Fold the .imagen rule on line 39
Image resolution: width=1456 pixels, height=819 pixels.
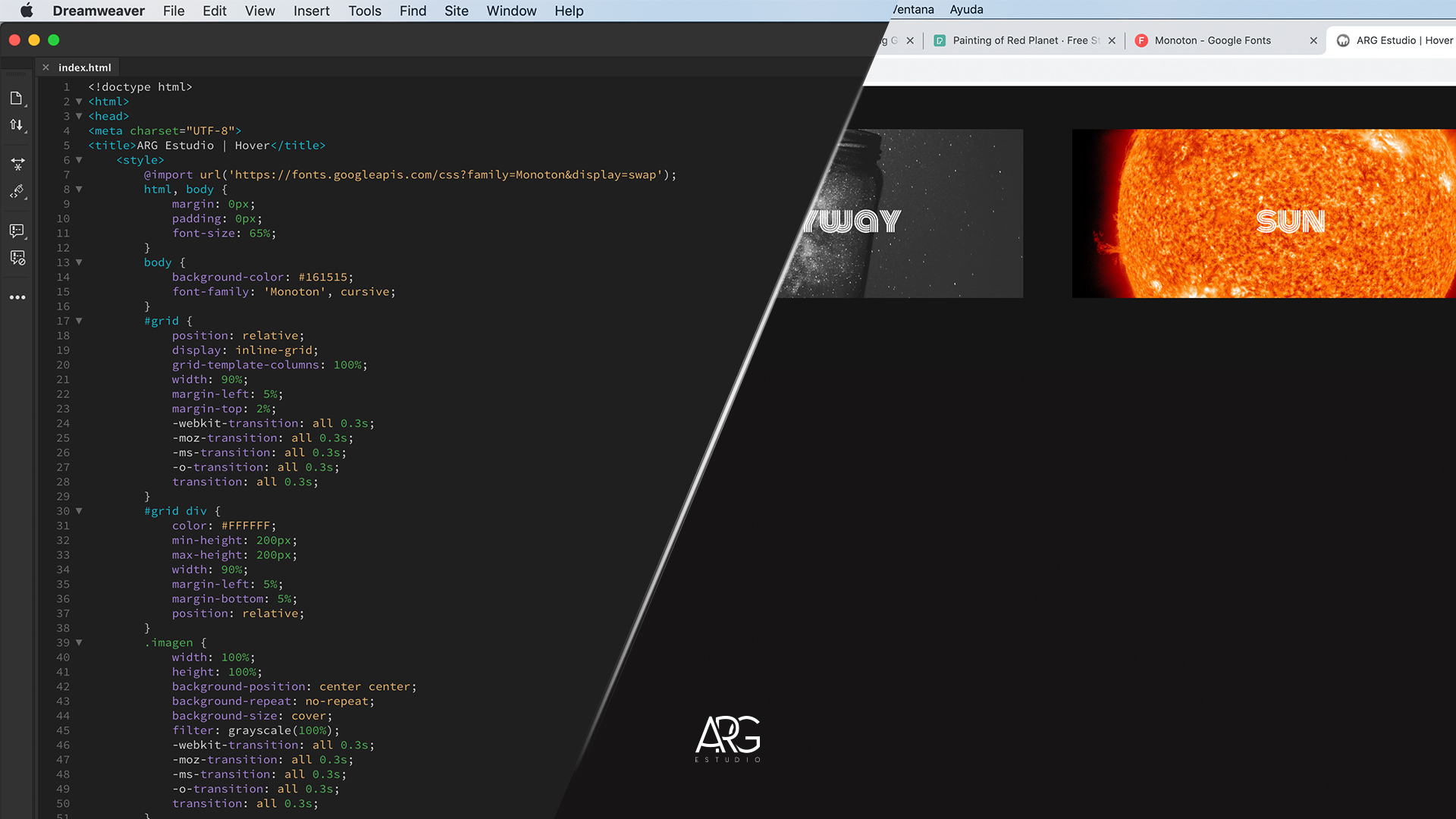[79, 642]
